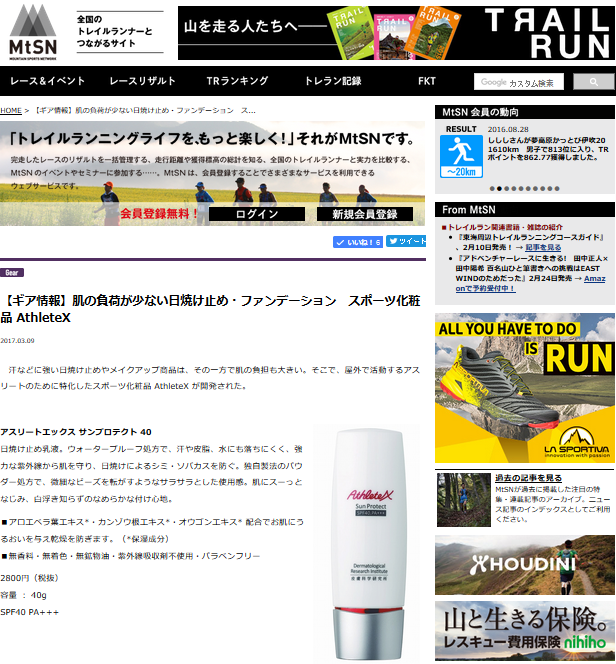Screen dimensions: 616x664
Task: Open レースリザルト menu item
Action: click(x=142, y=81)
